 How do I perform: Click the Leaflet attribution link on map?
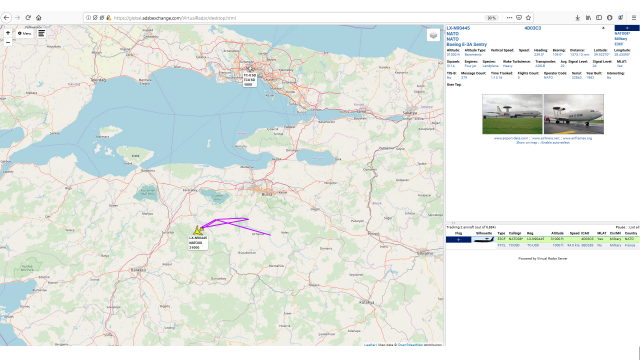[369, 345]
